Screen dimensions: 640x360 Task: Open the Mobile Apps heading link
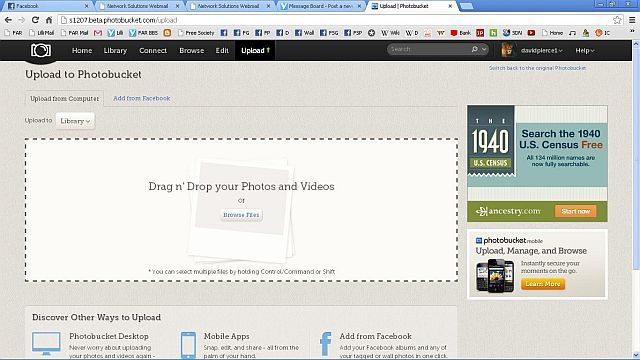point(227,336)
